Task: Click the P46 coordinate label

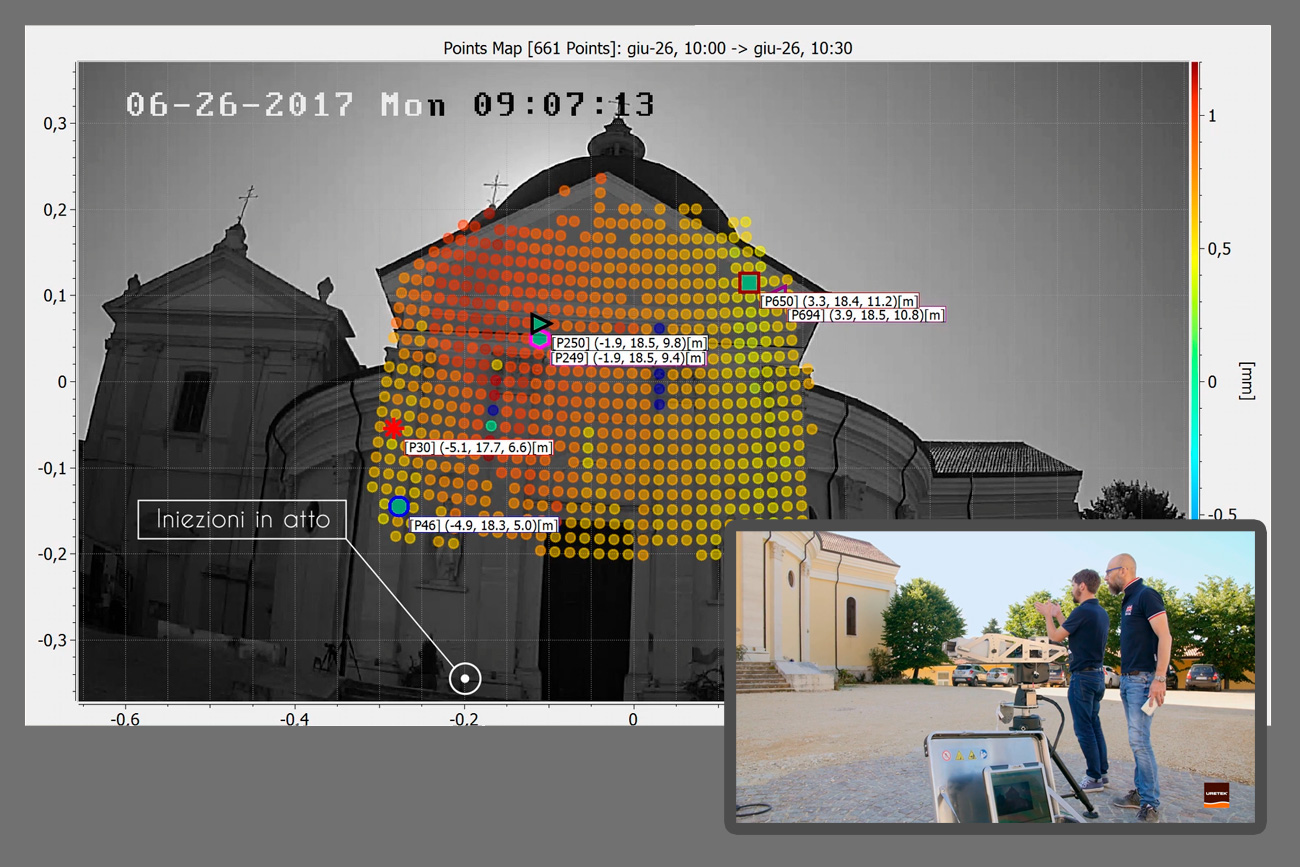Action: [x=484, y=526]
